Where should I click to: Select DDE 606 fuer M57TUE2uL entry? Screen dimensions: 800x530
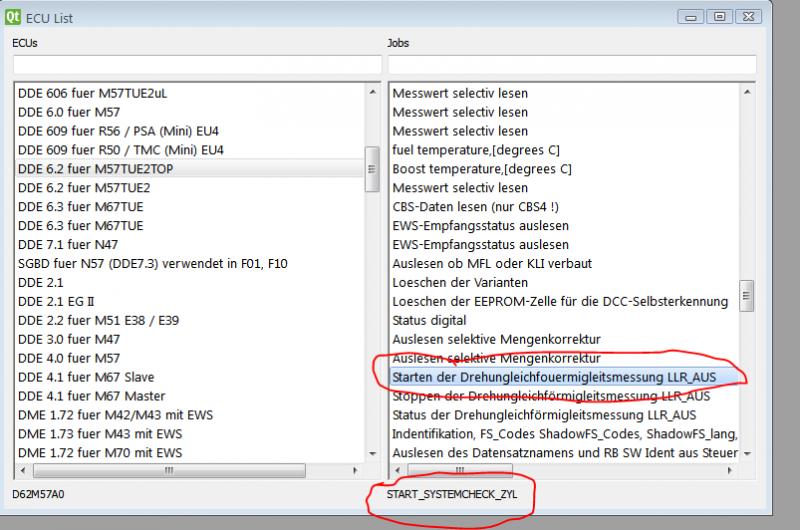click(92, 93)
